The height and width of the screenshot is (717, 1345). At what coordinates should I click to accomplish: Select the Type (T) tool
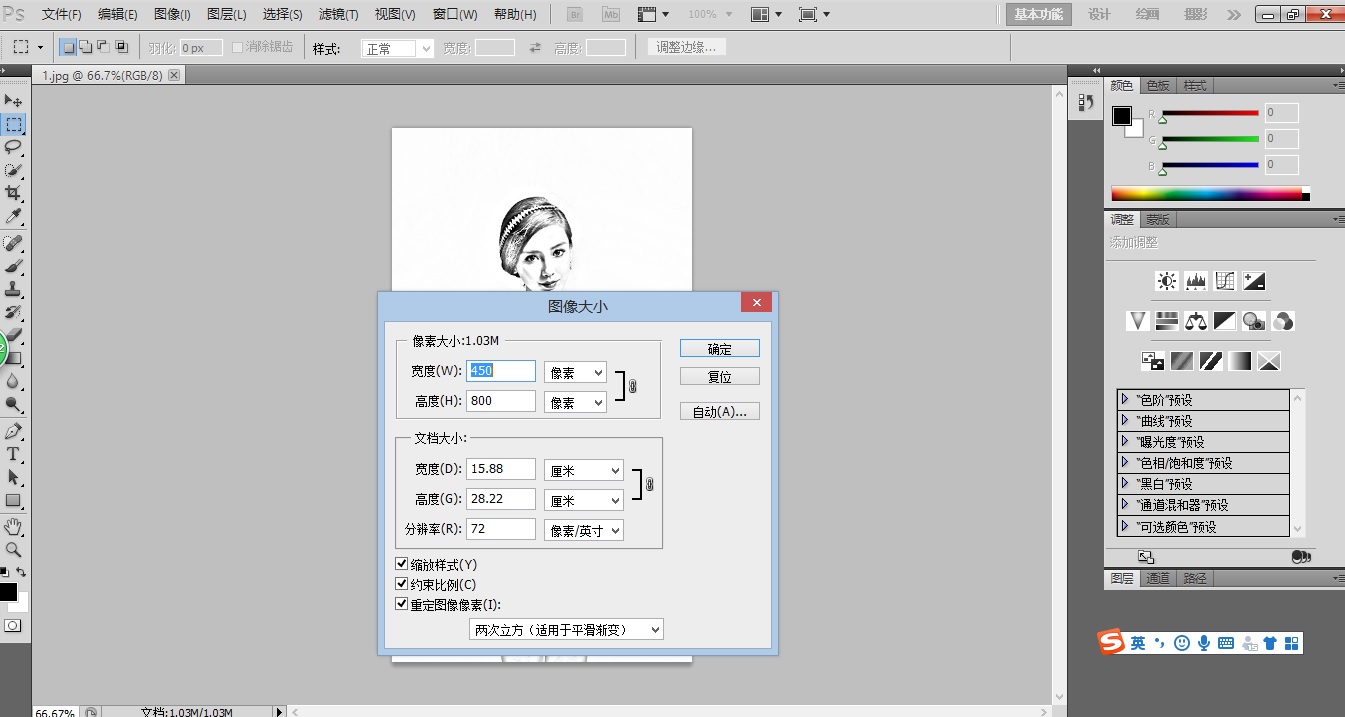[x=14, y=454]
